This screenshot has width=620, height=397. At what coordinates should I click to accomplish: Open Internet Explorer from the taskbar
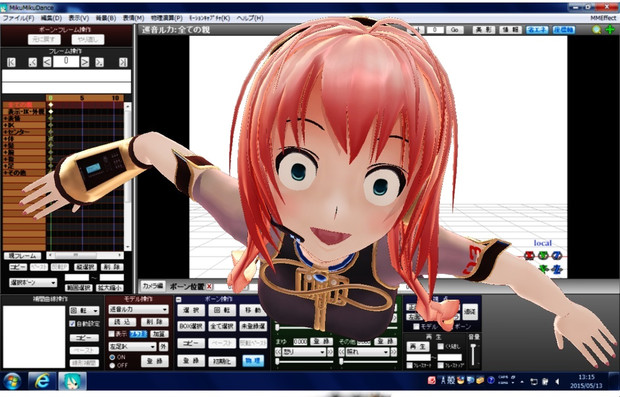click(42, 381)
